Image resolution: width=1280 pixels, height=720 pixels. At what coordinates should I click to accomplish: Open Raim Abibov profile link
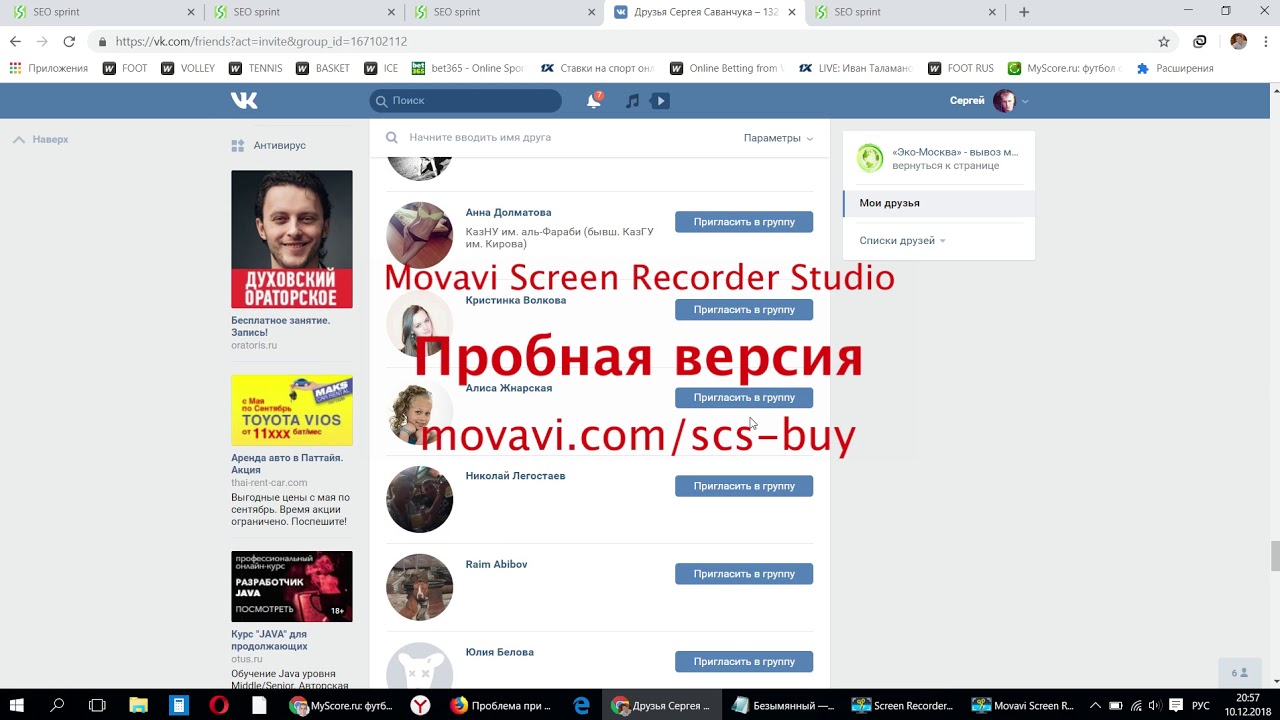496,565
